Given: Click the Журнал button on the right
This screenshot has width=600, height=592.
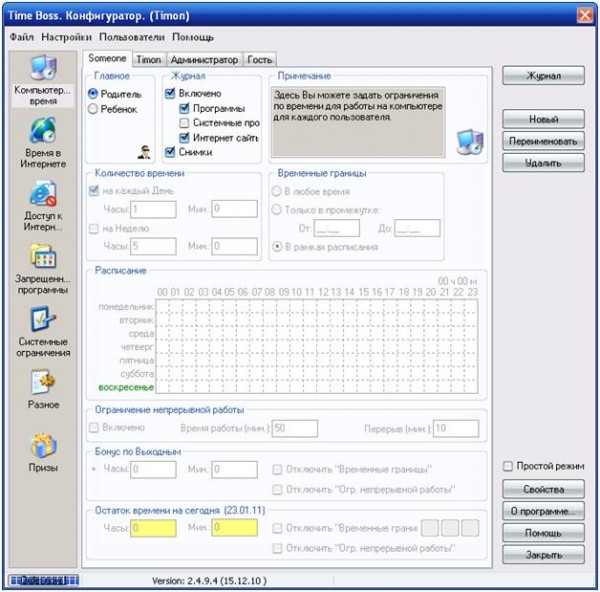Looking at the screenshot, I should coord(543,75).
